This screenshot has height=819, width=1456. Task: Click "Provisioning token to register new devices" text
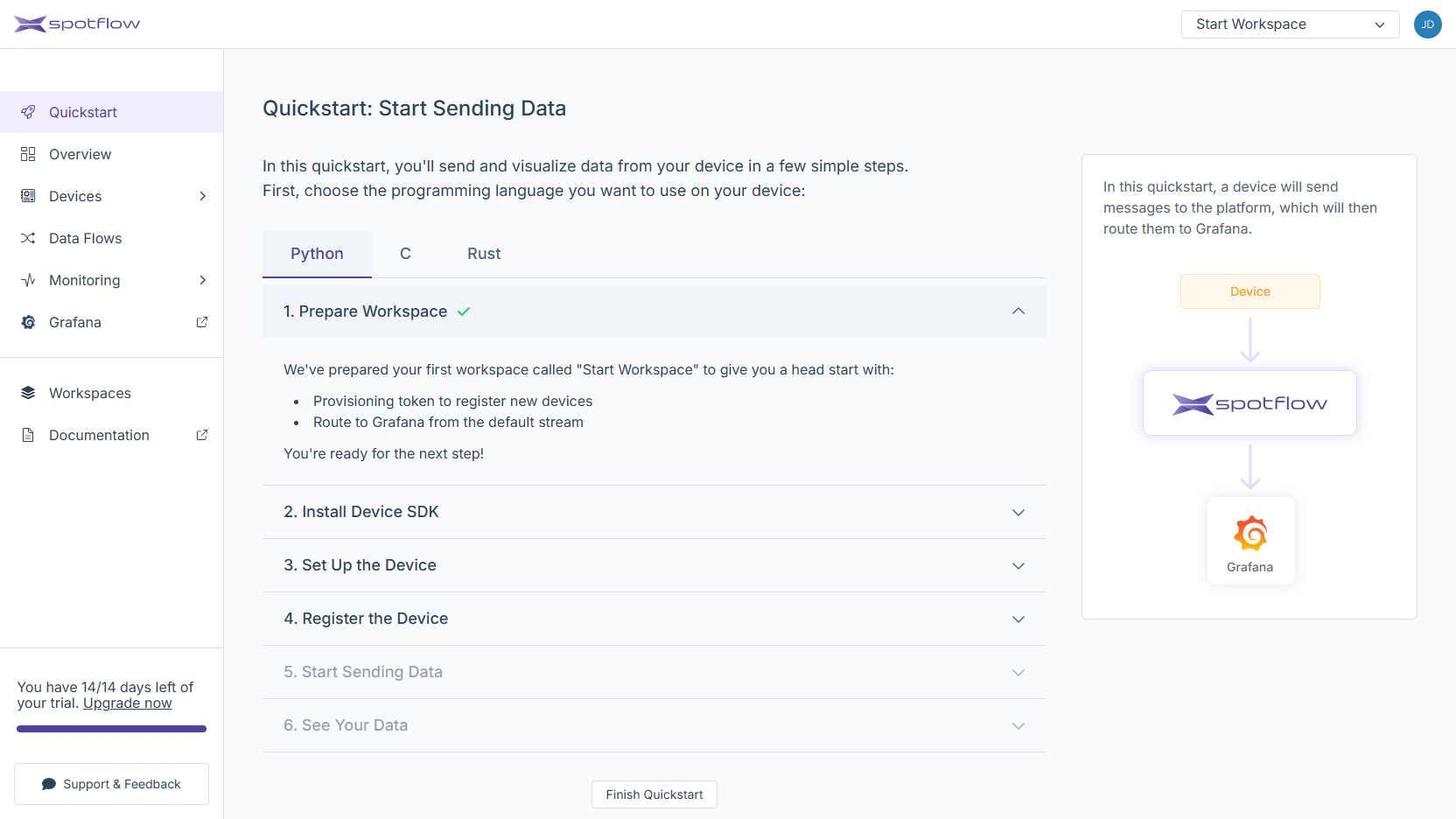453,401
